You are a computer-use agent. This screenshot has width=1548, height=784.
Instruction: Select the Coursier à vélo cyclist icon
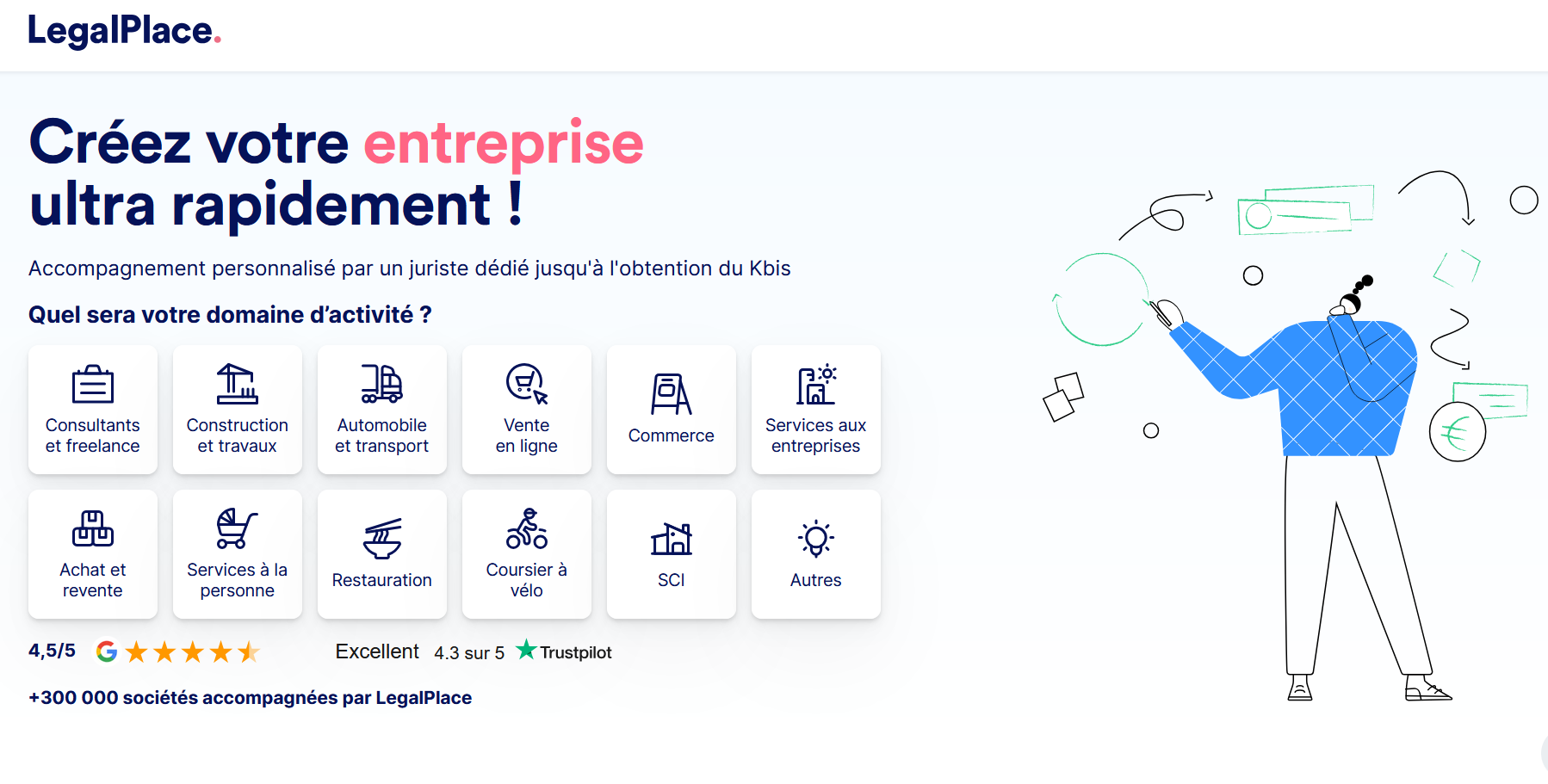[526, 528]
